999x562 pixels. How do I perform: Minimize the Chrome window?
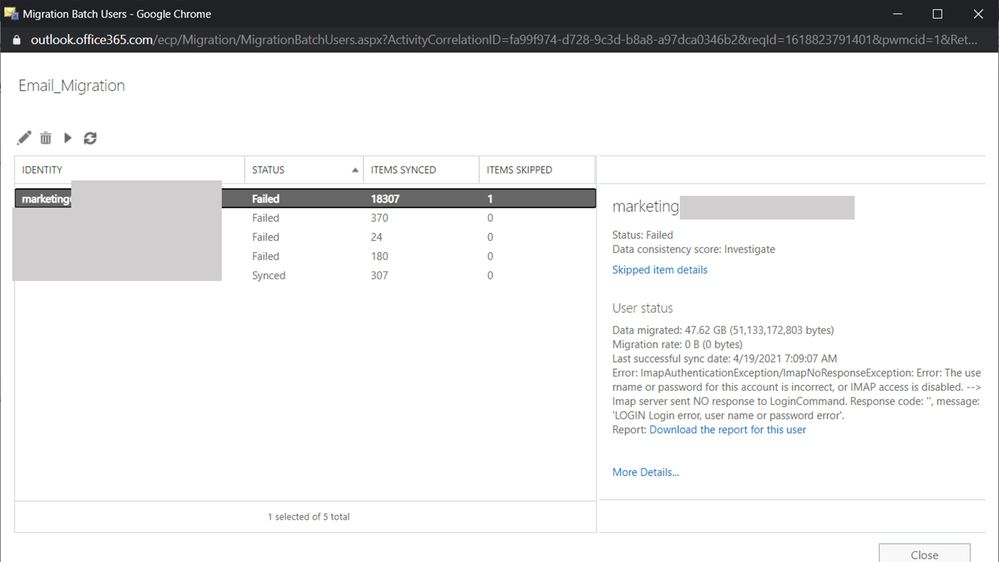(897, 13)
